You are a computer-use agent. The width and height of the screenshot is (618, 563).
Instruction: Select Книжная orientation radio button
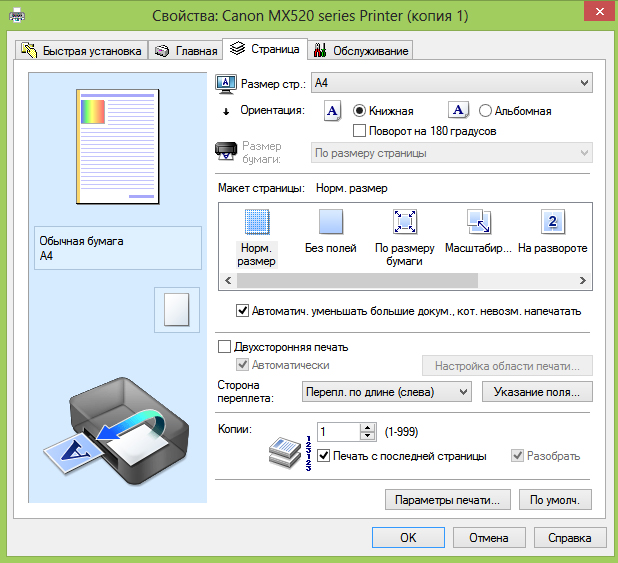[359, 111]
